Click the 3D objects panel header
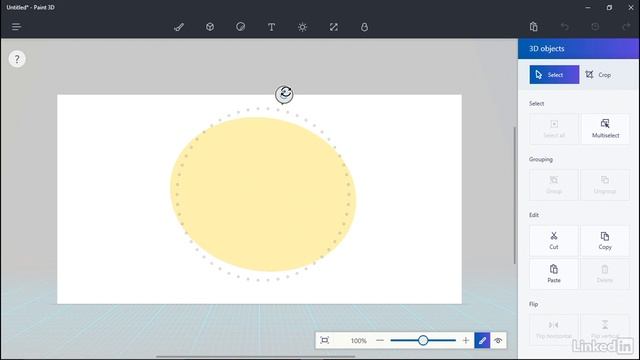Image resolution: width=640 pixels, height=360 pixels. click(579, 49)
